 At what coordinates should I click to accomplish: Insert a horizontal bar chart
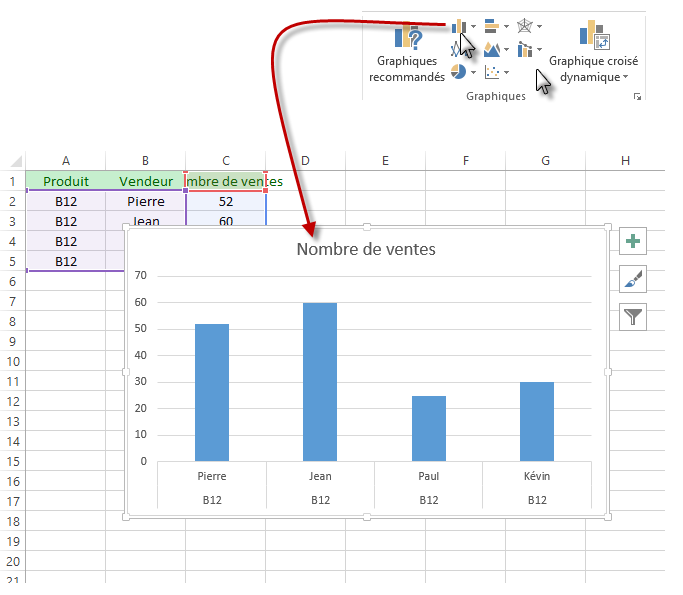(x=492, y=26)
